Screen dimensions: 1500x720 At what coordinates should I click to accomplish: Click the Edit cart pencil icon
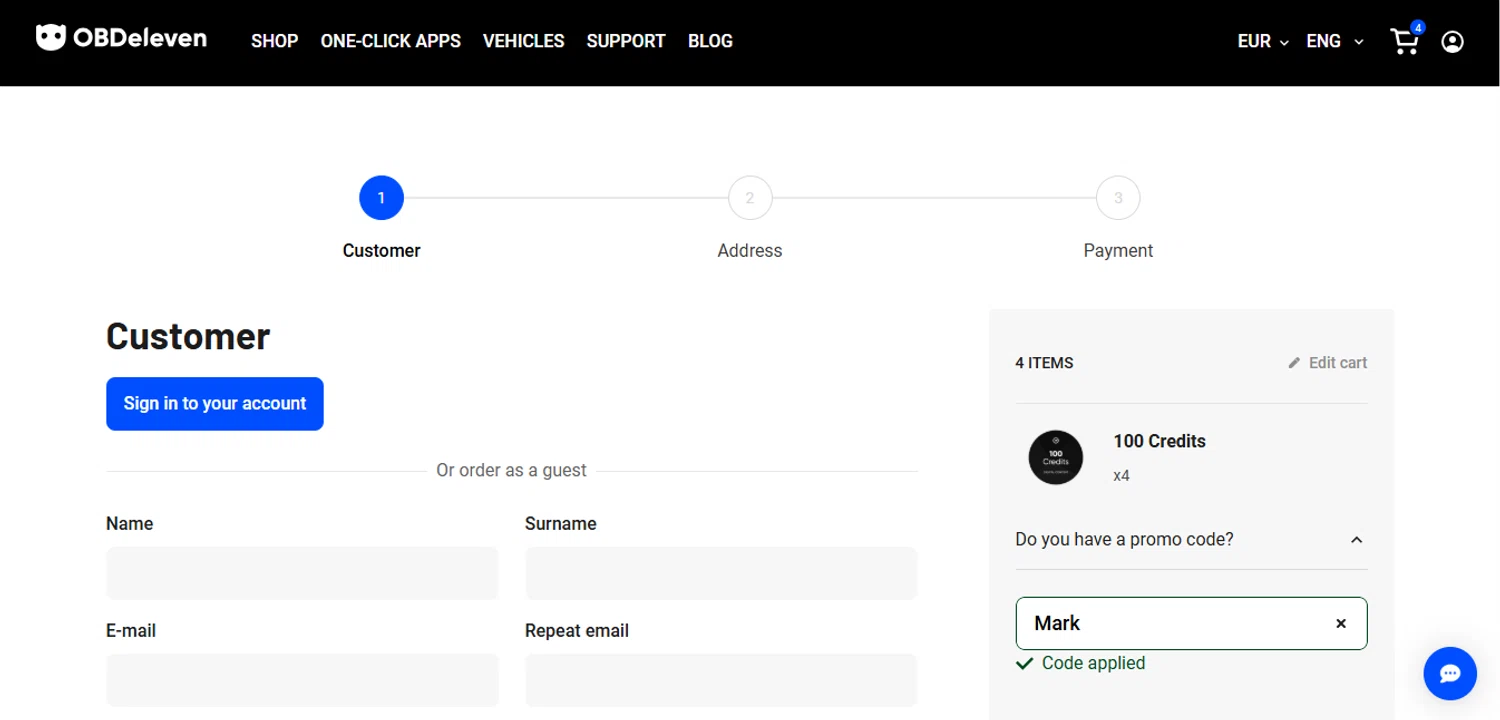(x=1294, y=363)
